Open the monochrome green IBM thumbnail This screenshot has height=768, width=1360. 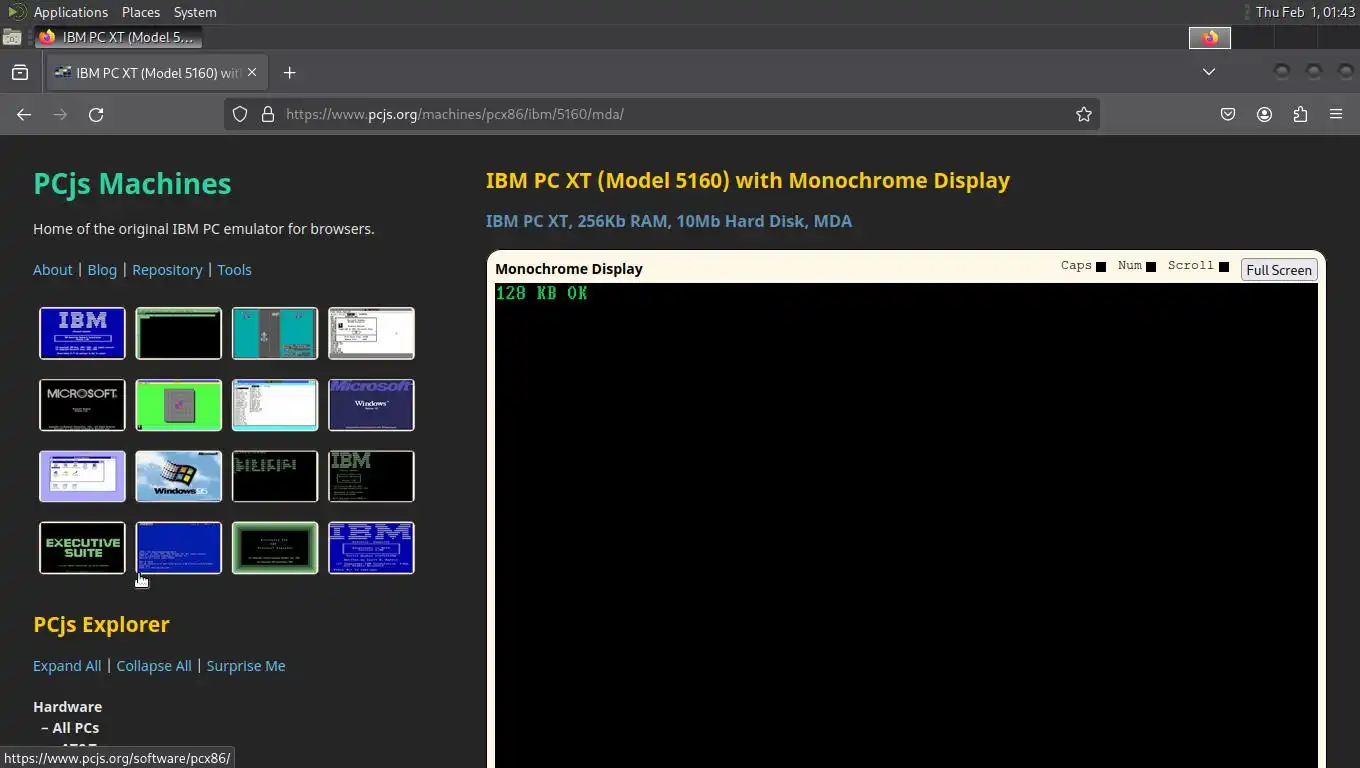click(371, 476)
